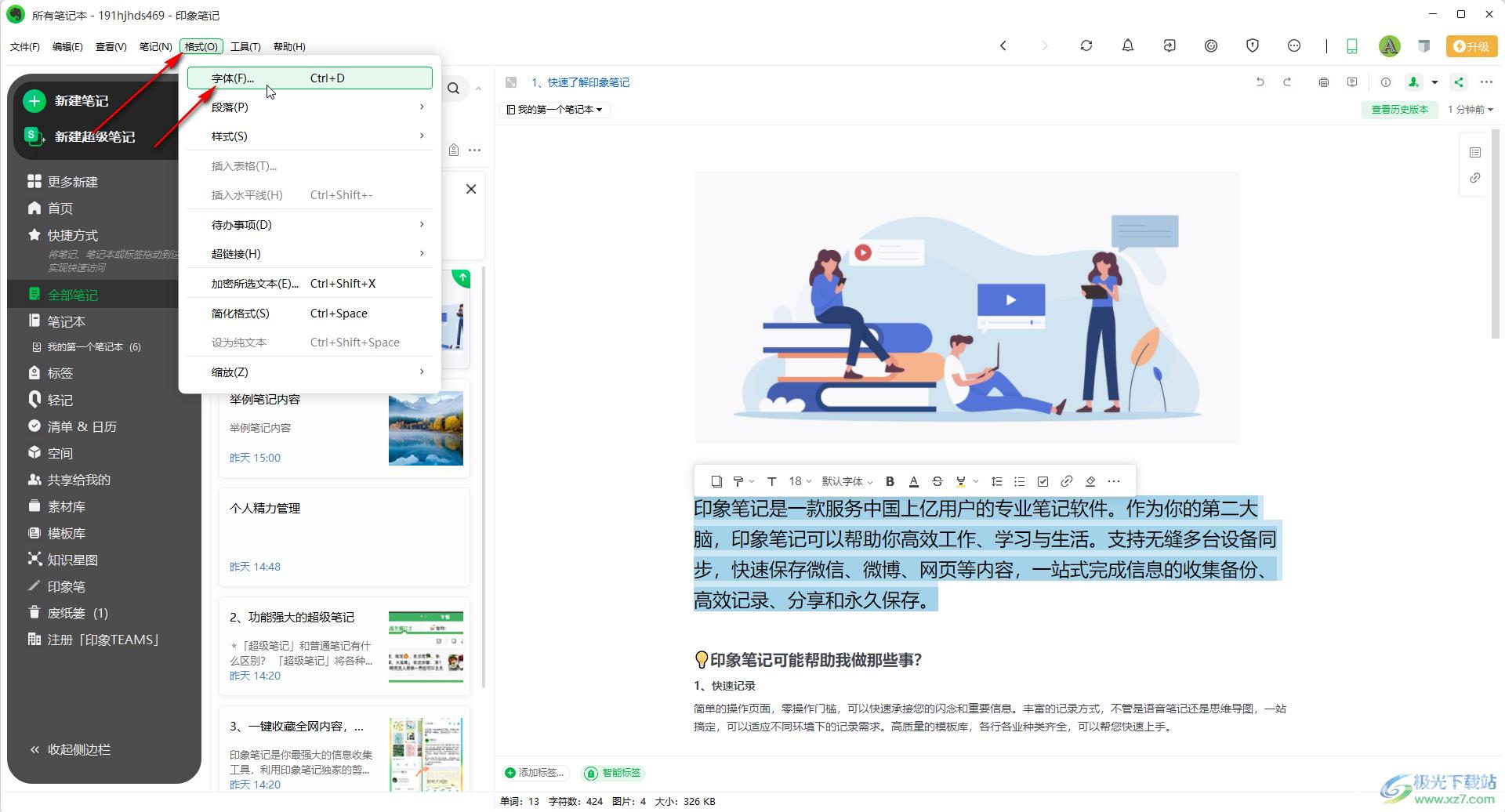Open 知识星图 in sidebar
The height and width of the screenshot is (812, 1505).
point(63,560)
